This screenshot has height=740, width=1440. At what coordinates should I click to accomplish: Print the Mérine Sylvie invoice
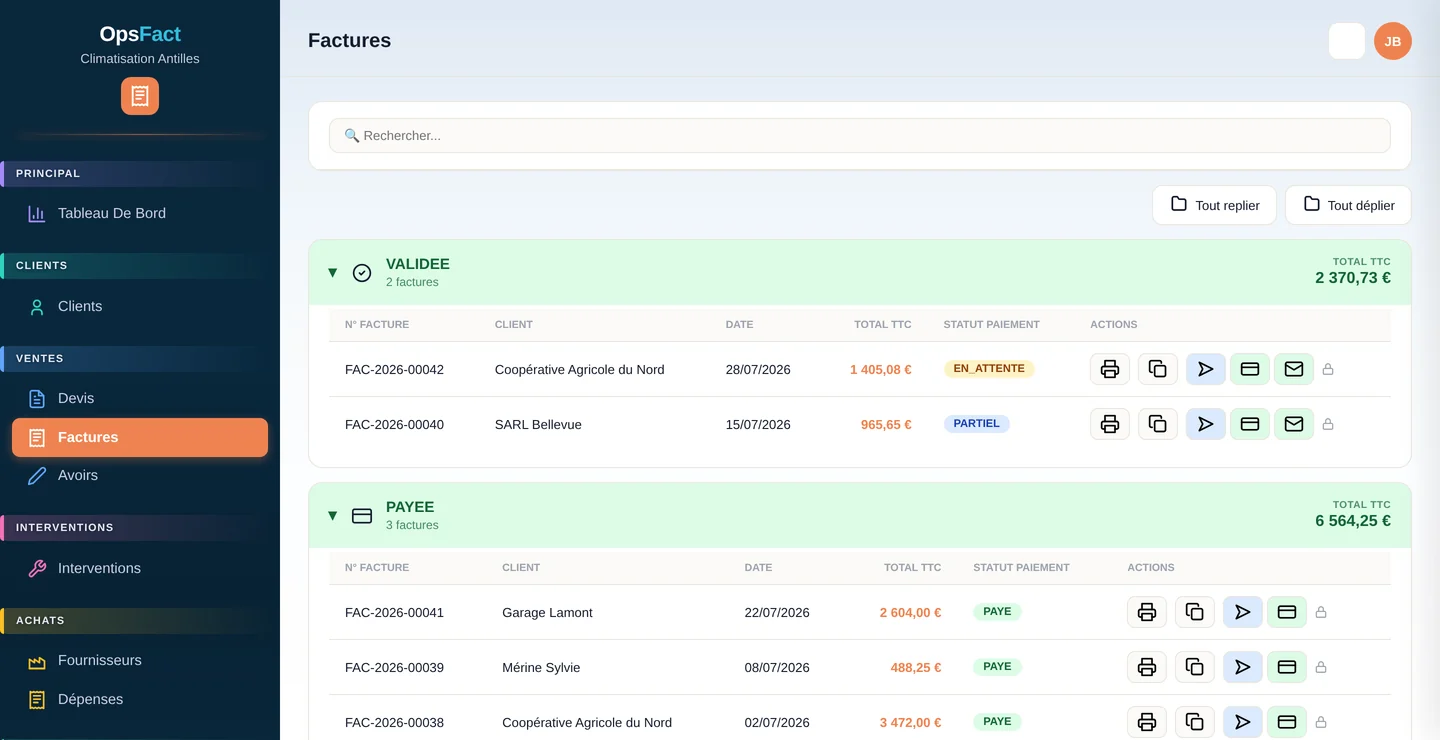[x=1147, y=667]
